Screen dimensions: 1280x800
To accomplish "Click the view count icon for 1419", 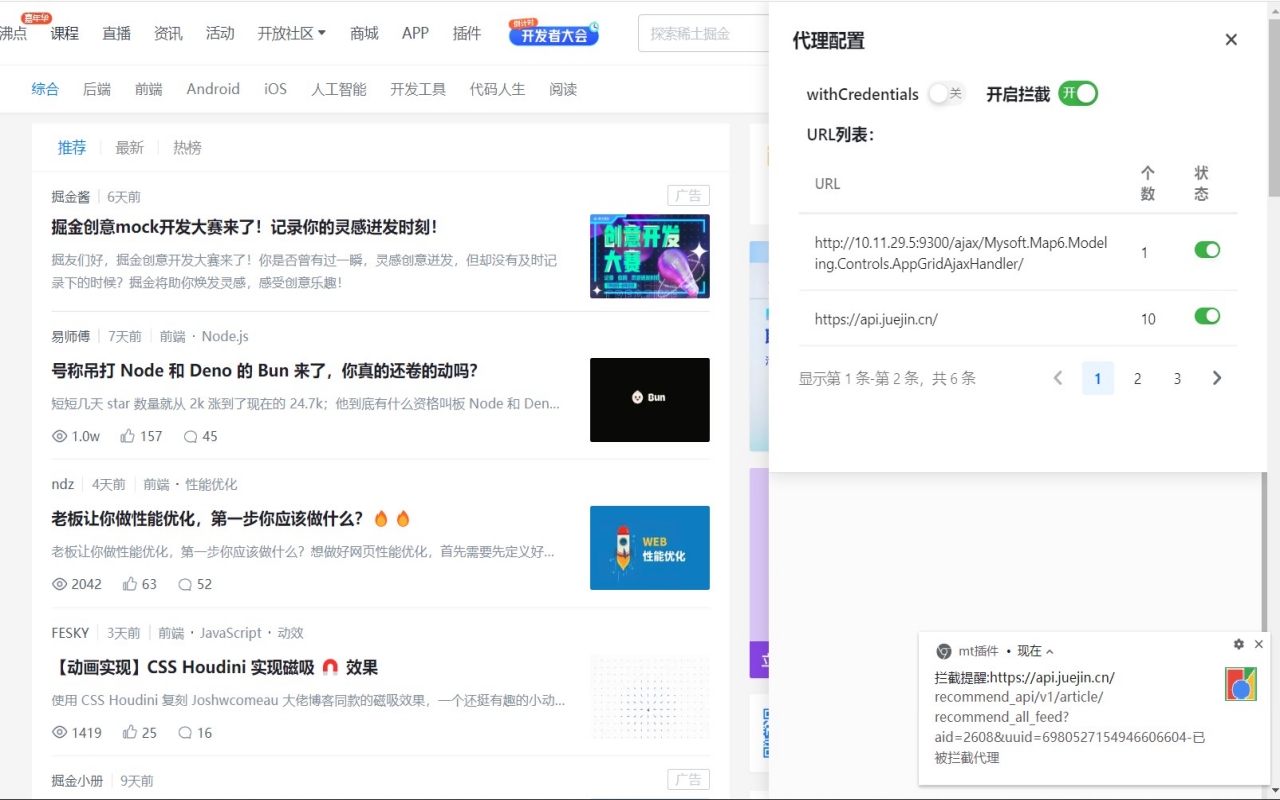I will [59, 732].
